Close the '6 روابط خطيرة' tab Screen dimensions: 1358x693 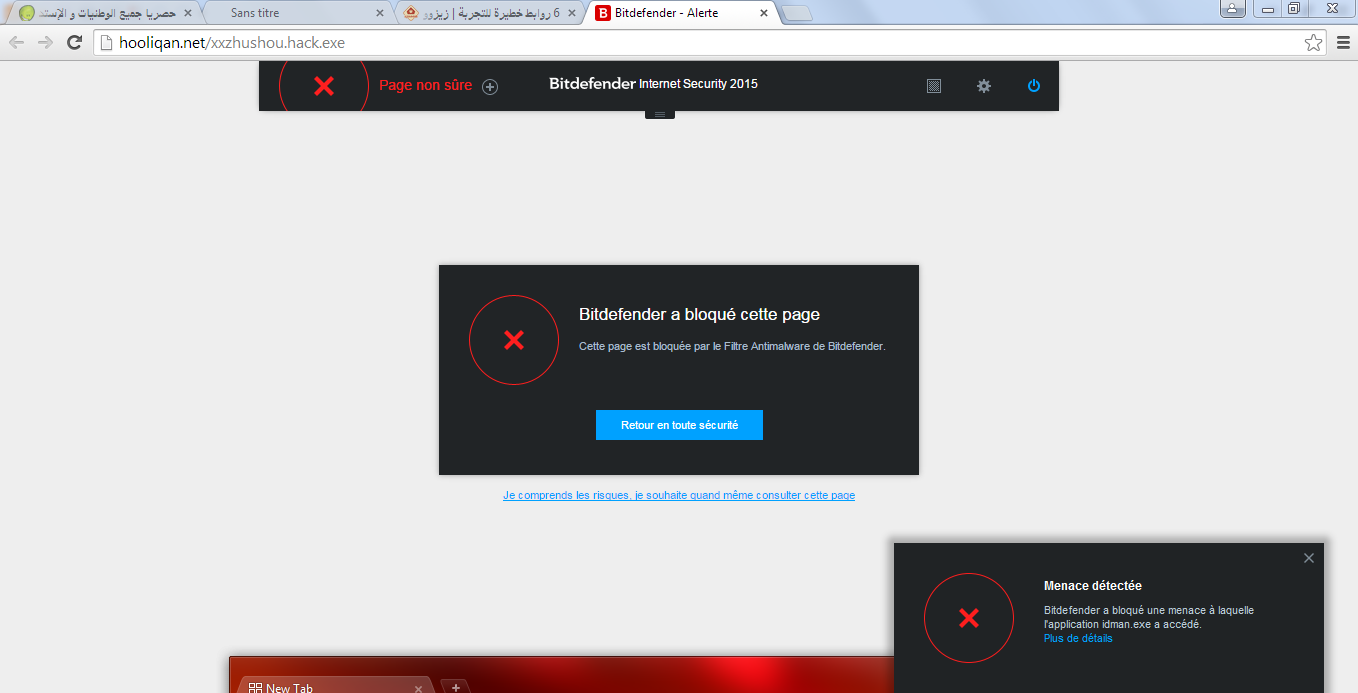coord(570,13)
